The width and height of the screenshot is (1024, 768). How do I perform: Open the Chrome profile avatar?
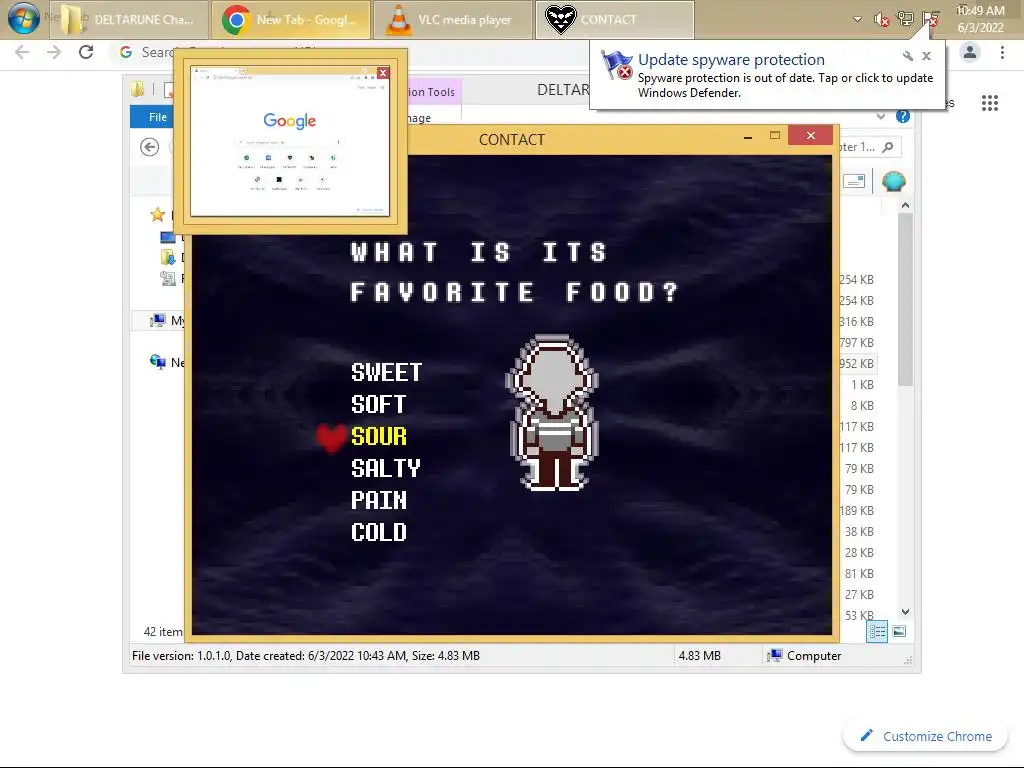(x=970, y=52)
